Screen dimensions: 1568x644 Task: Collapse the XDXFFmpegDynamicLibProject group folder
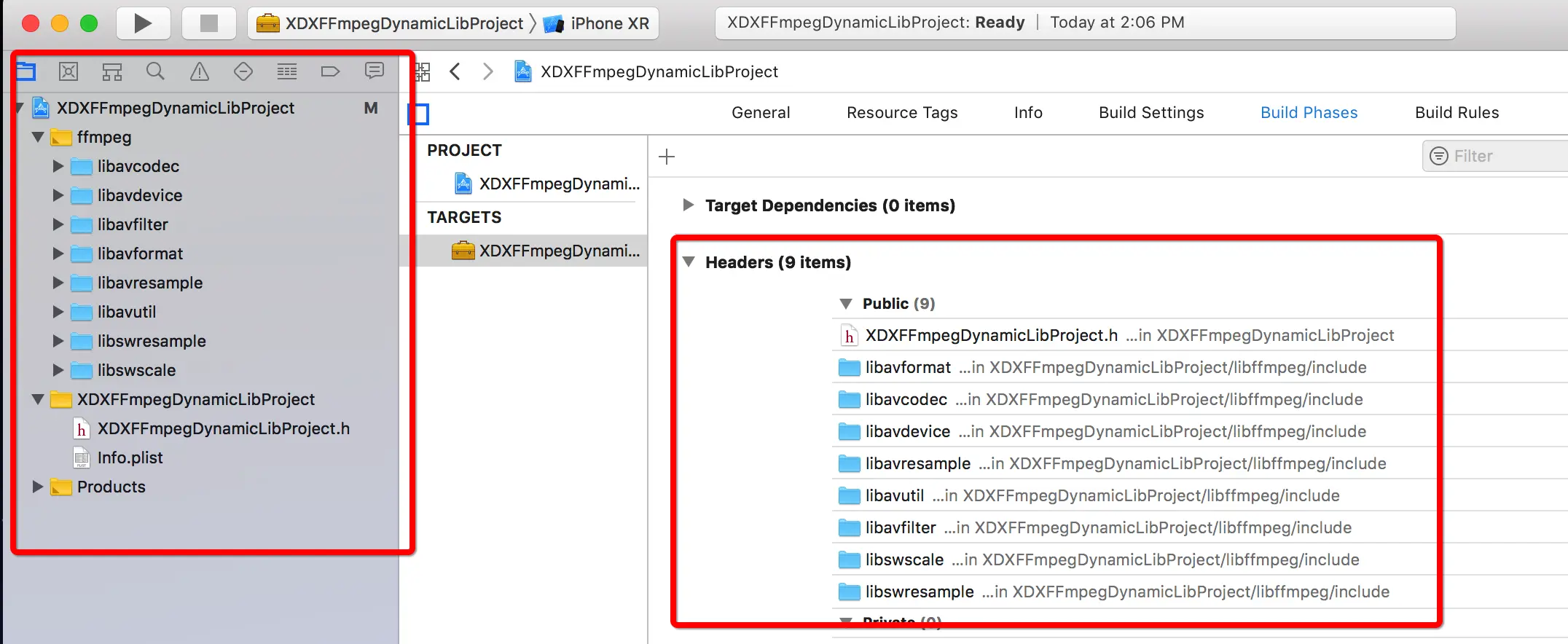click(x=38, y=399)
